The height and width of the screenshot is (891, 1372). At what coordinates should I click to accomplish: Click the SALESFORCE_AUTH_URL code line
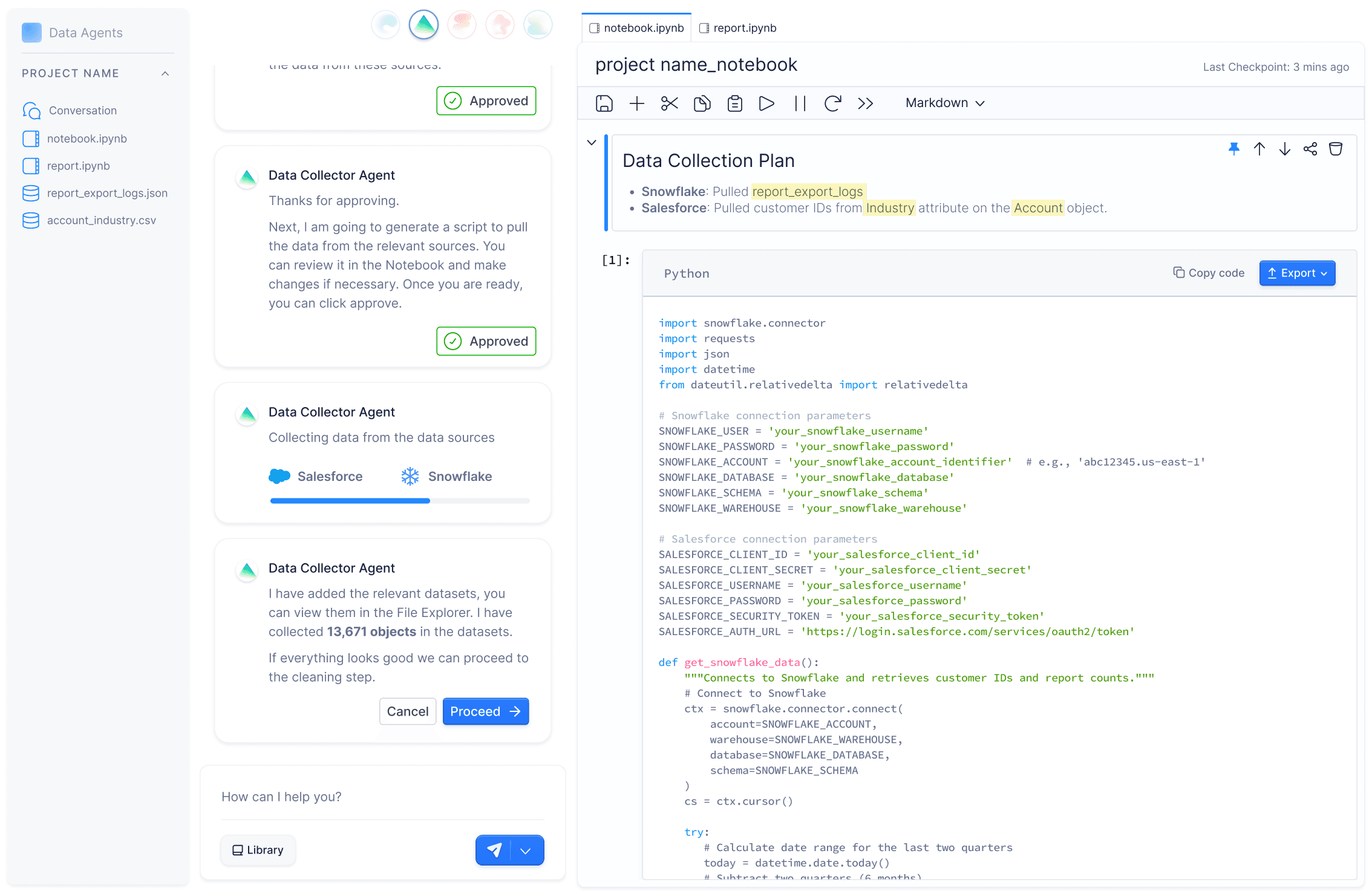[897, 632]
